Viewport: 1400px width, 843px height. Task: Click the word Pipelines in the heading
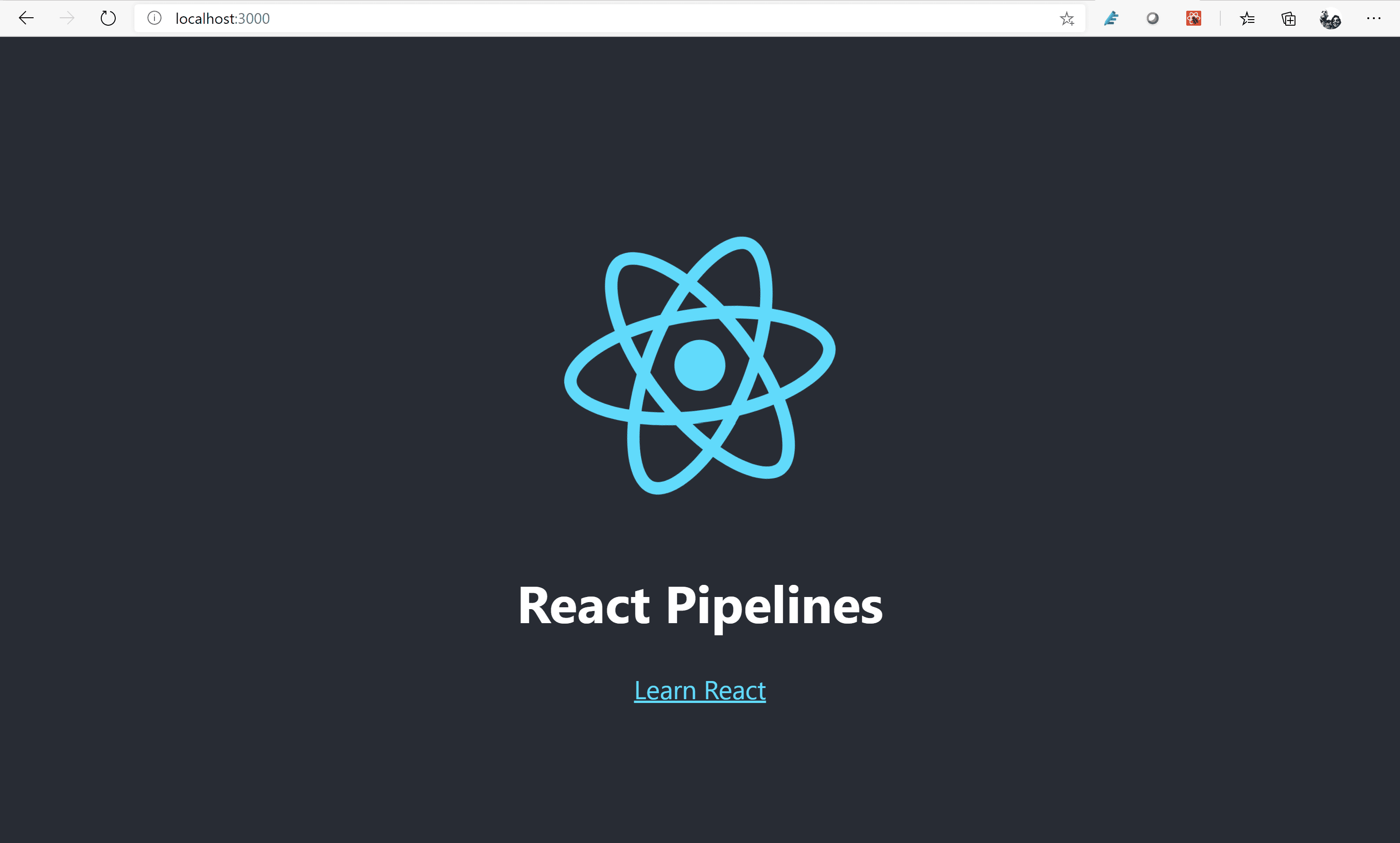click(774, 606)
